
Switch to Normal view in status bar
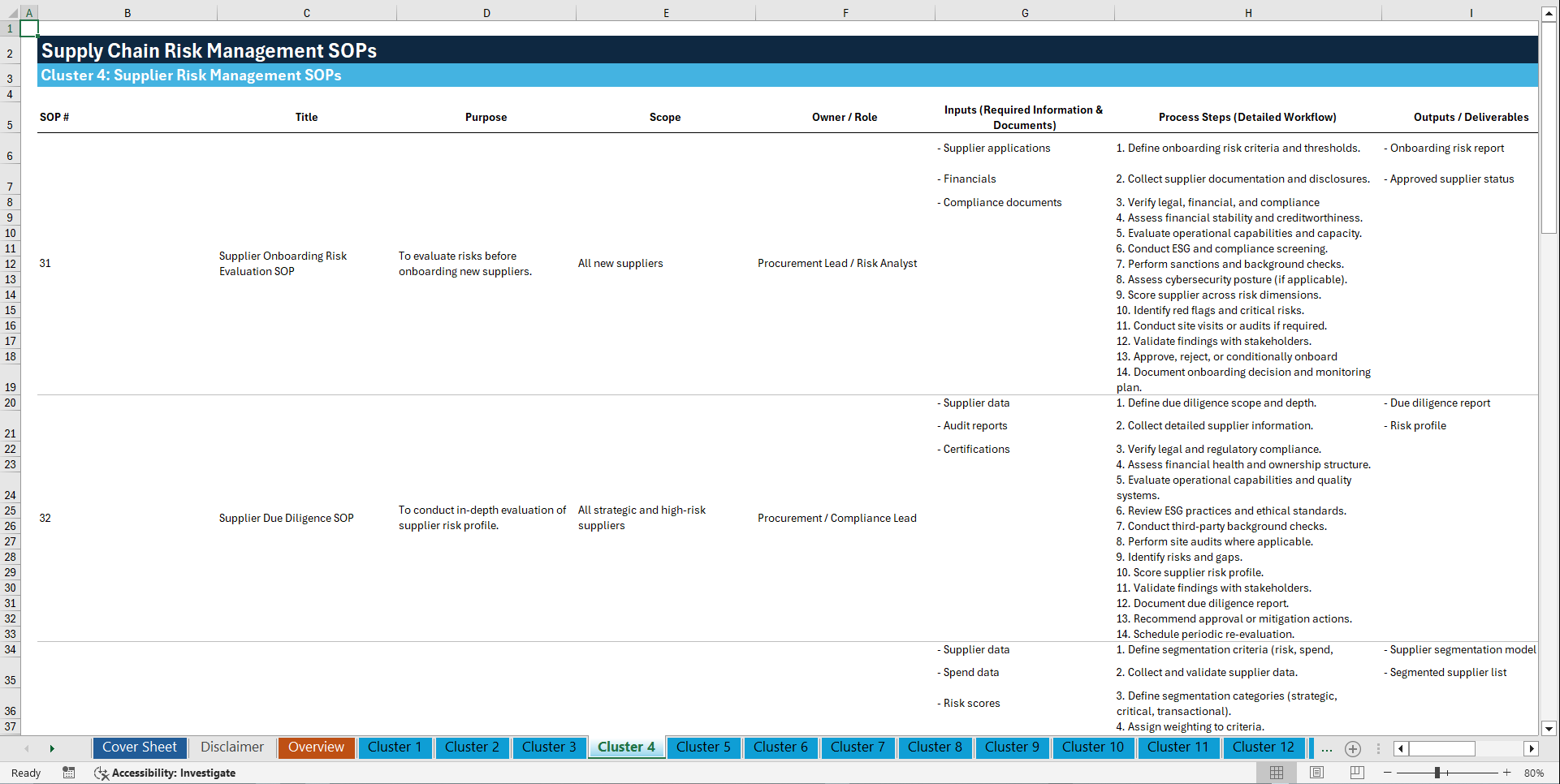coord(1276,773)
